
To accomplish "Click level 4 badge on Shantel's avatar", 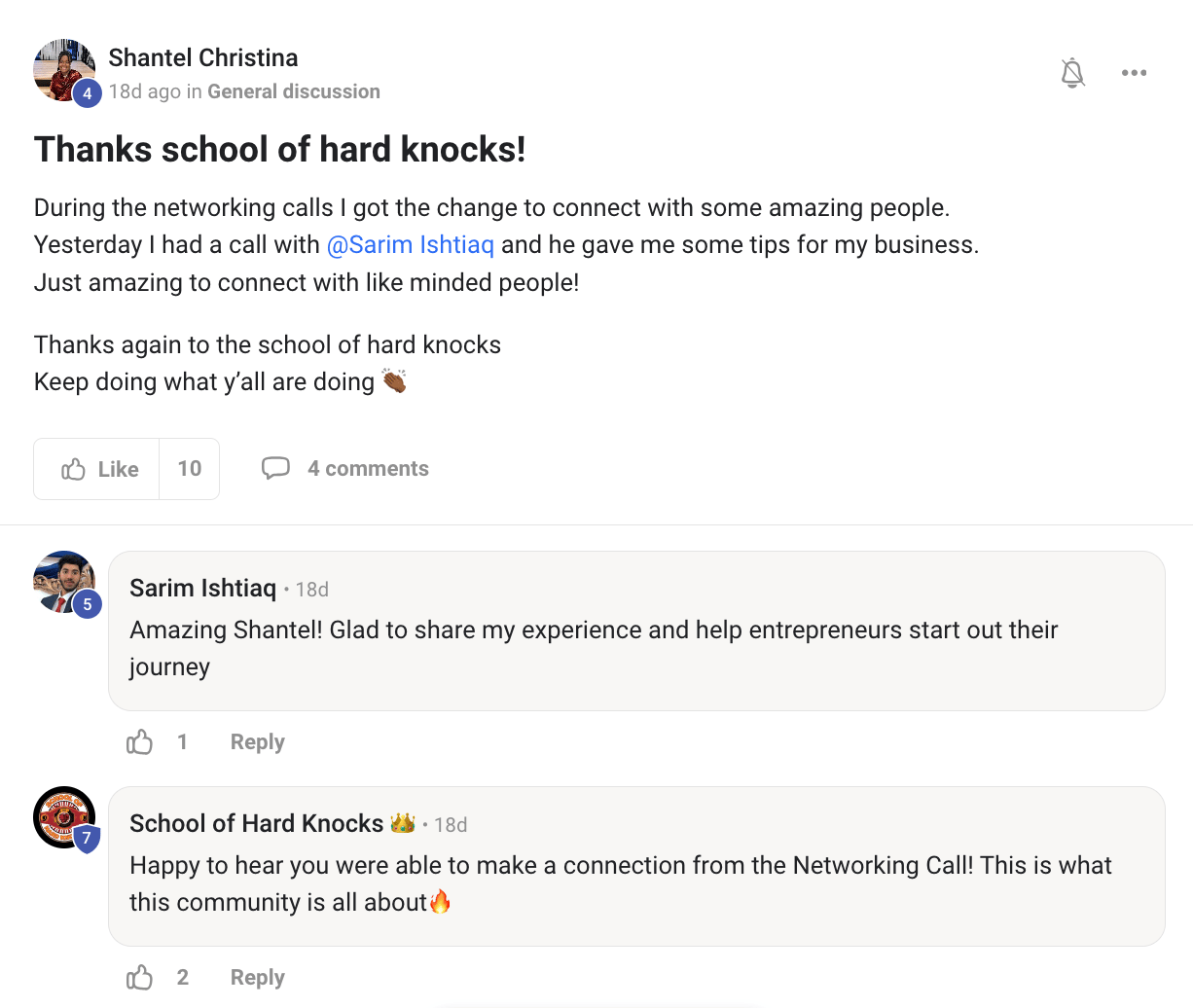I will coord(88,93).
